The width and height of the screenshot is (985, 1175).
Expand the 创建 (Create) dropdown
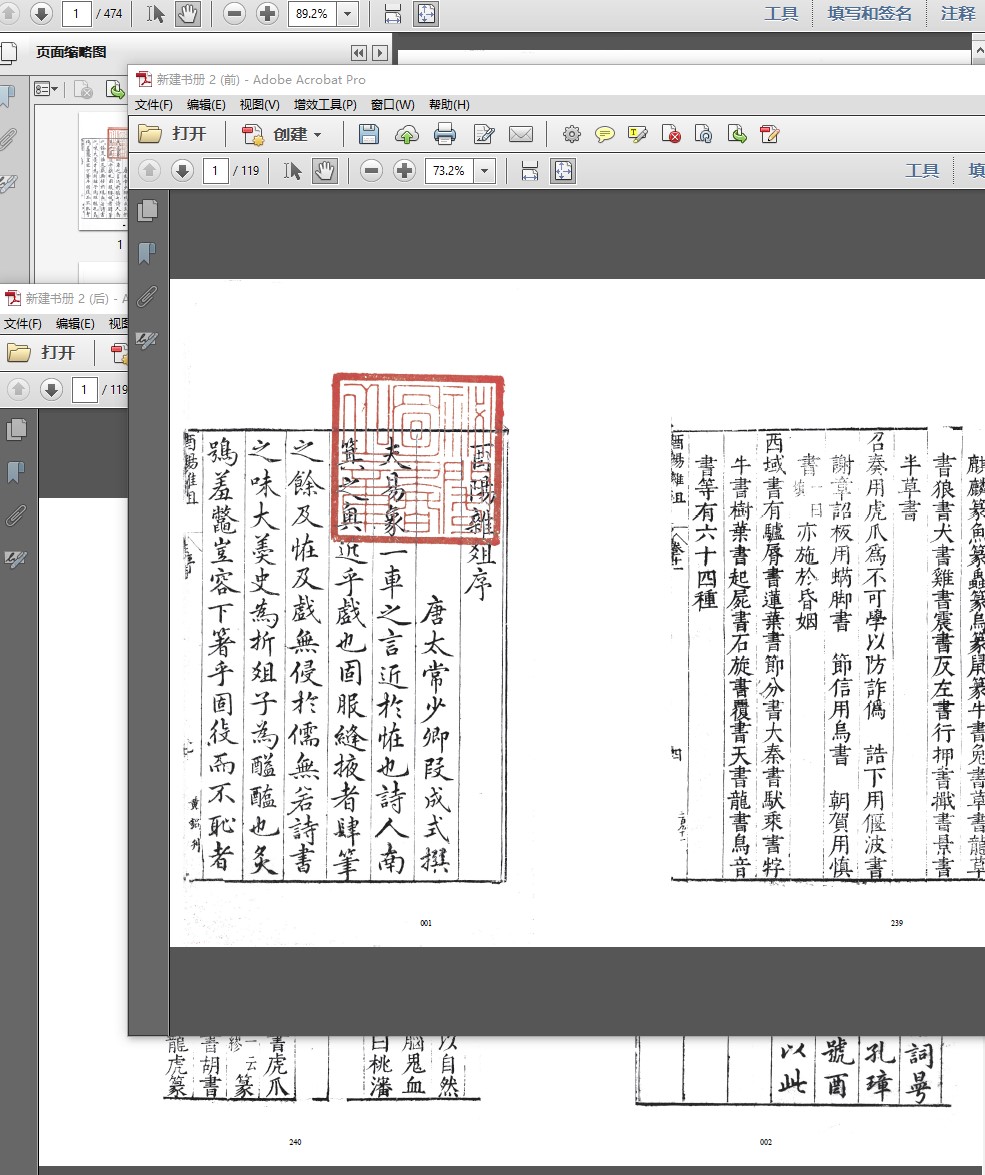pyautogui.click(x=318, y=134)
